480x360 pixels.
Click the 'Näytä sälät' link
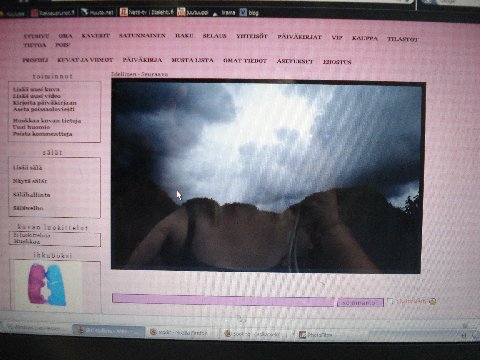(x=30, y=181)
